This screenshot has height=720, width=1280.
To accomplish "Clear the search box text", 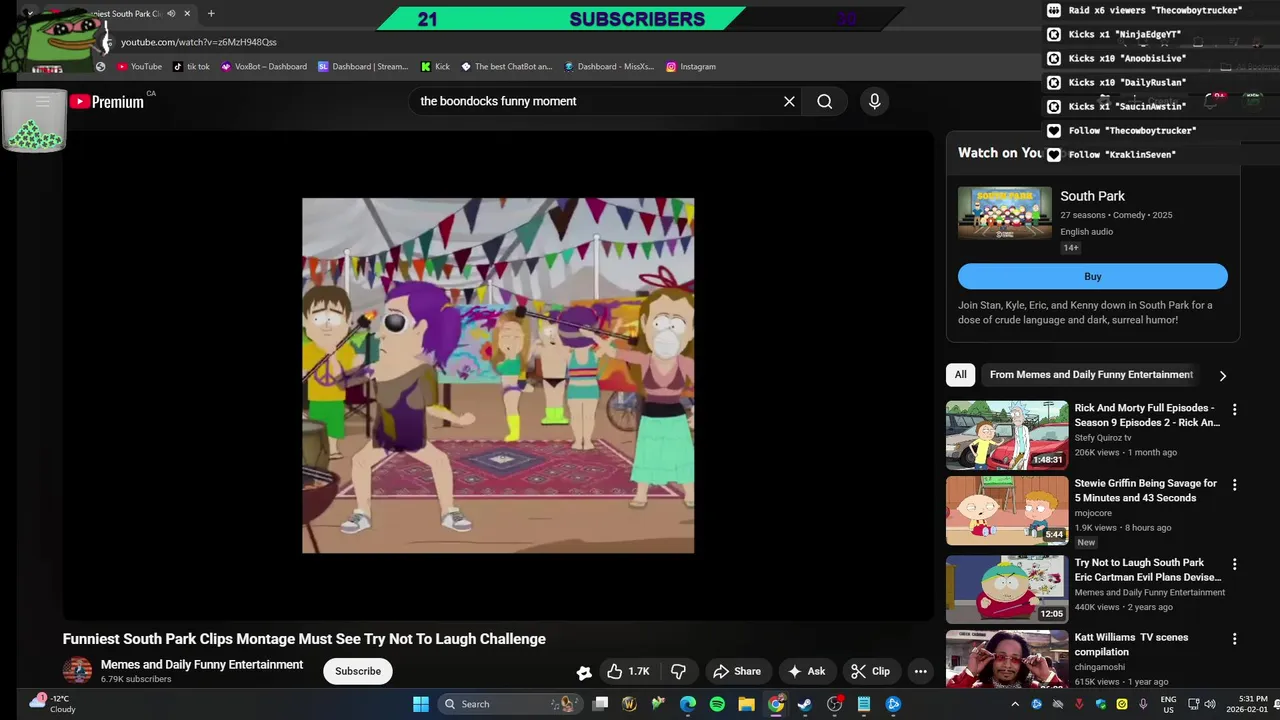I will (x=789, y=101).
